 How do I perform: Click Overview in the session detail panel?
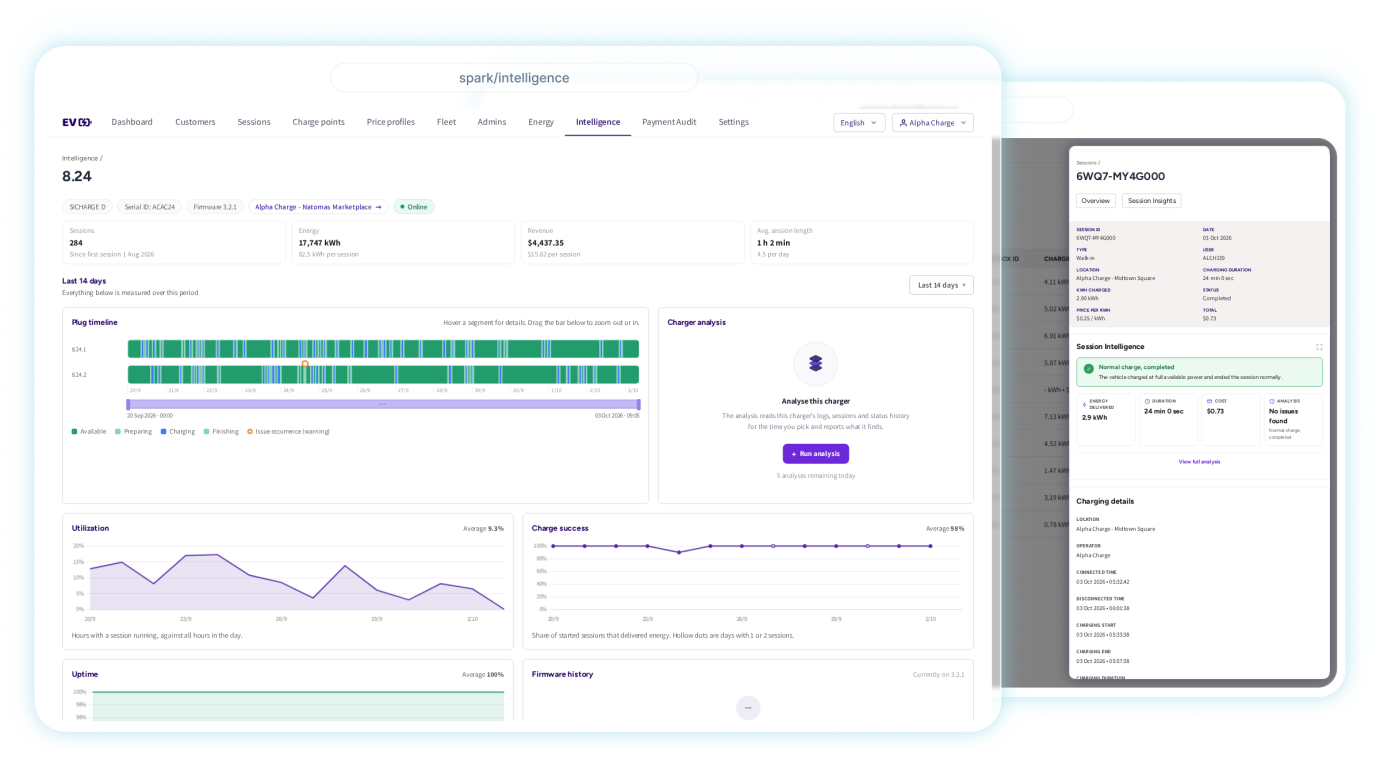[x=1096, y=201]
